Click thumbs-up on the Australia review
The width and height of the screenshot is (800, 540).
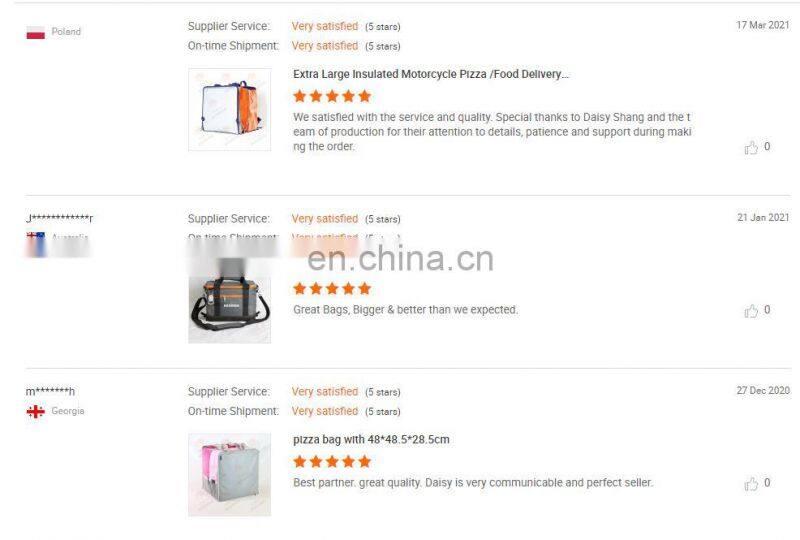point(751,310)
